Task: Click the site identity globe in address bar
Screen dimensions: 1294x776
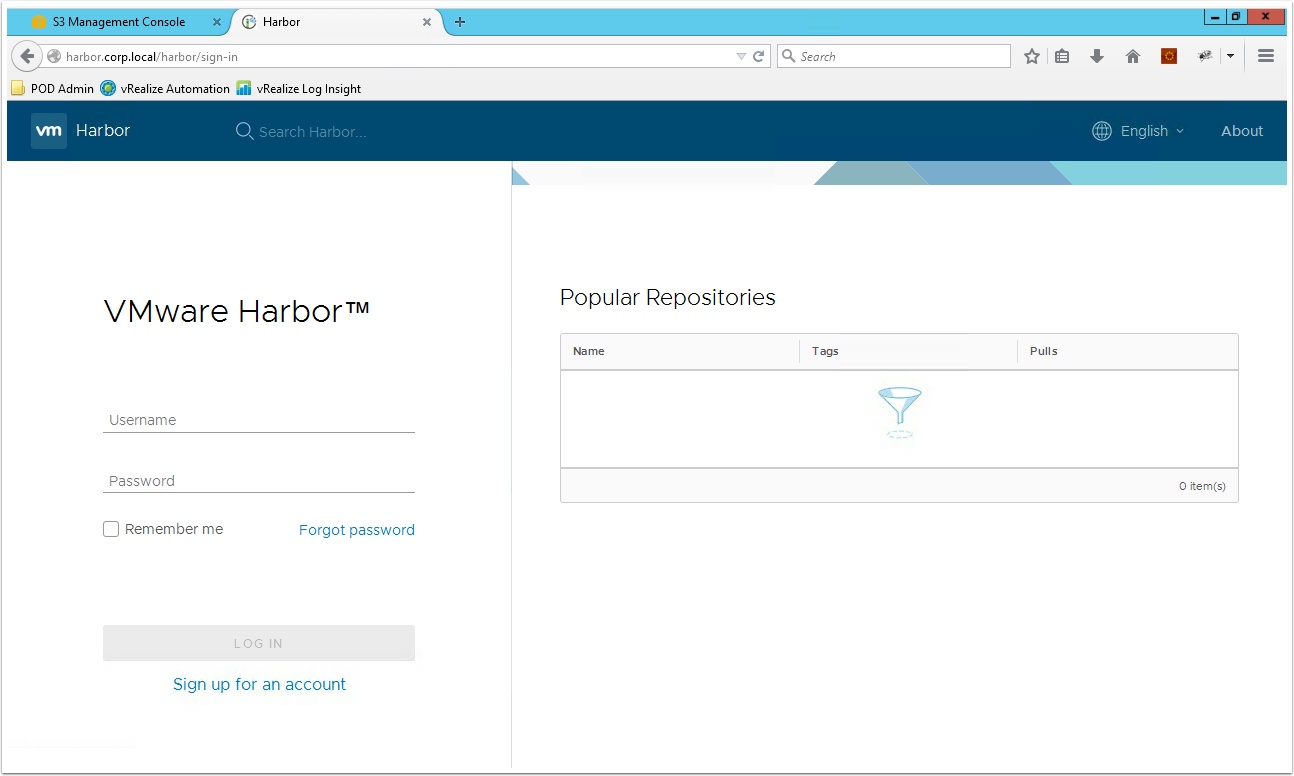Action: [54, 57]
